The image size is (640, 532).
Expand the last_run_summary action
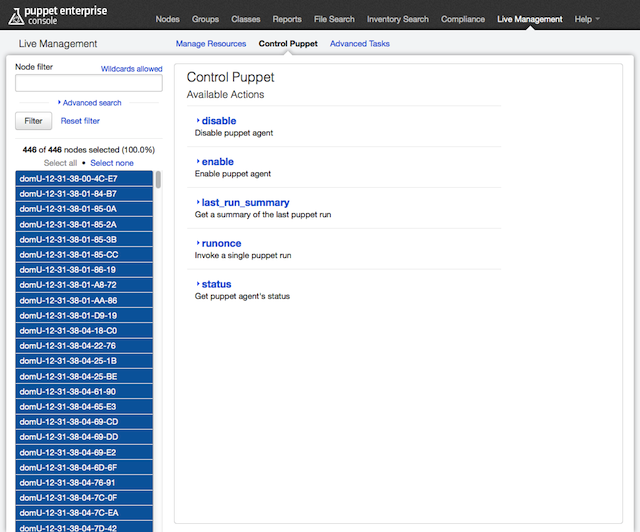click(x=244, y=203)
